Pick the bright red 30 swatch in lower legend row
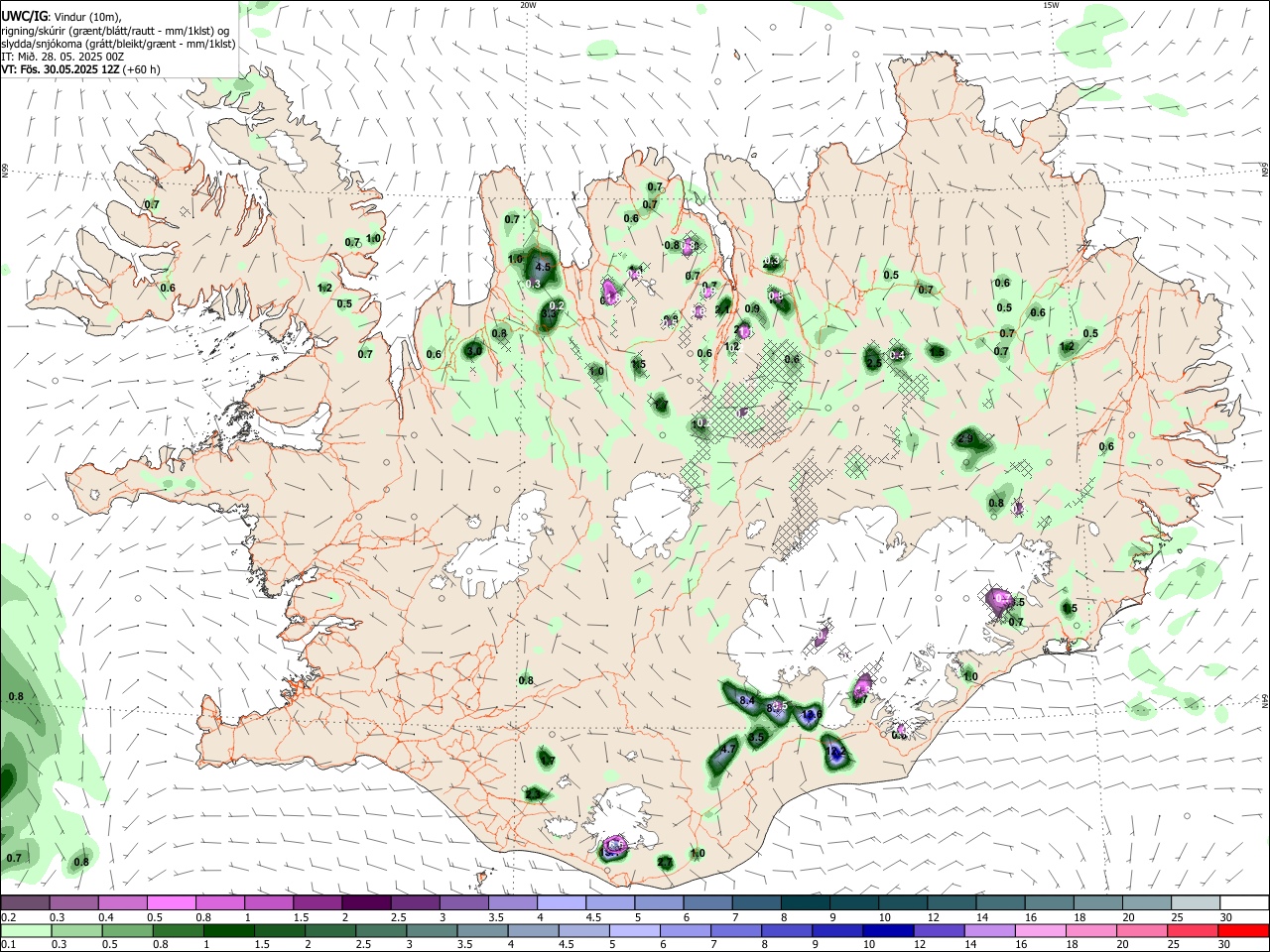 point(1244,930)
